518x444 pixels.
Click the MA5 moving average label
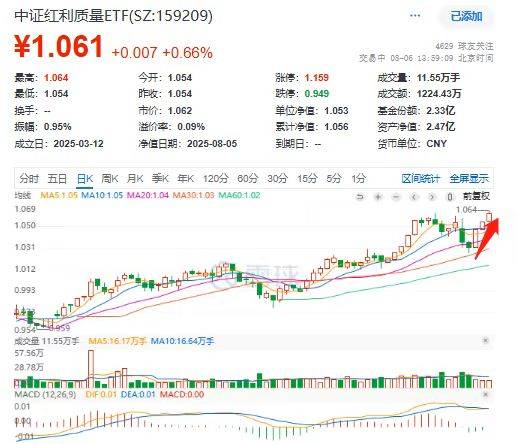tap(59, 195)
